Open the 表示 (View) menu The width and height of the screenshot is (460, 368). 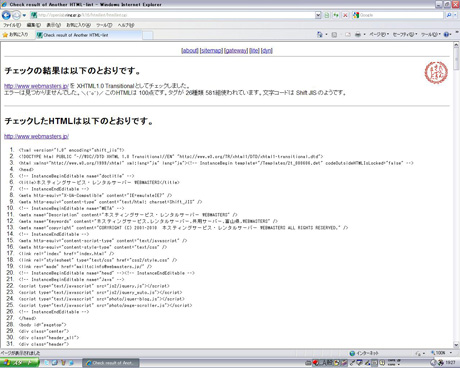coord(53,25)
